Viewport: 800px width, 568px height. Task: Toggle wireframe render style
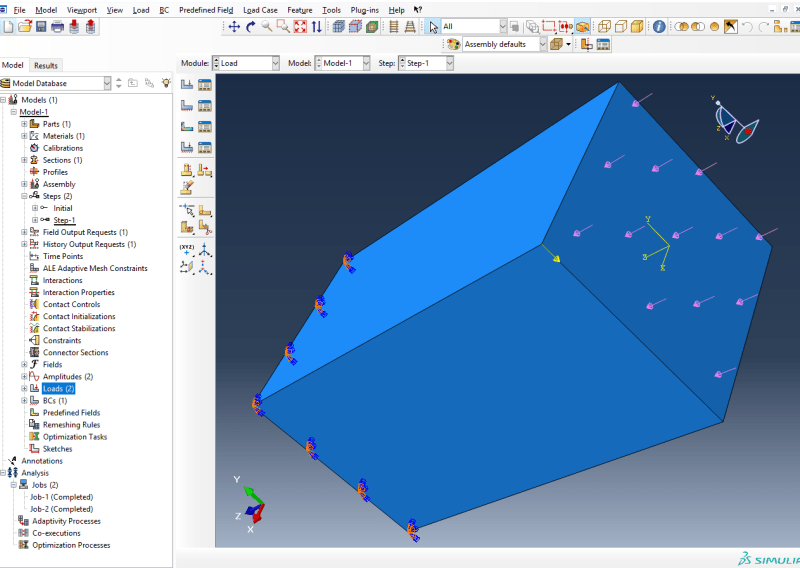point(604,27)
